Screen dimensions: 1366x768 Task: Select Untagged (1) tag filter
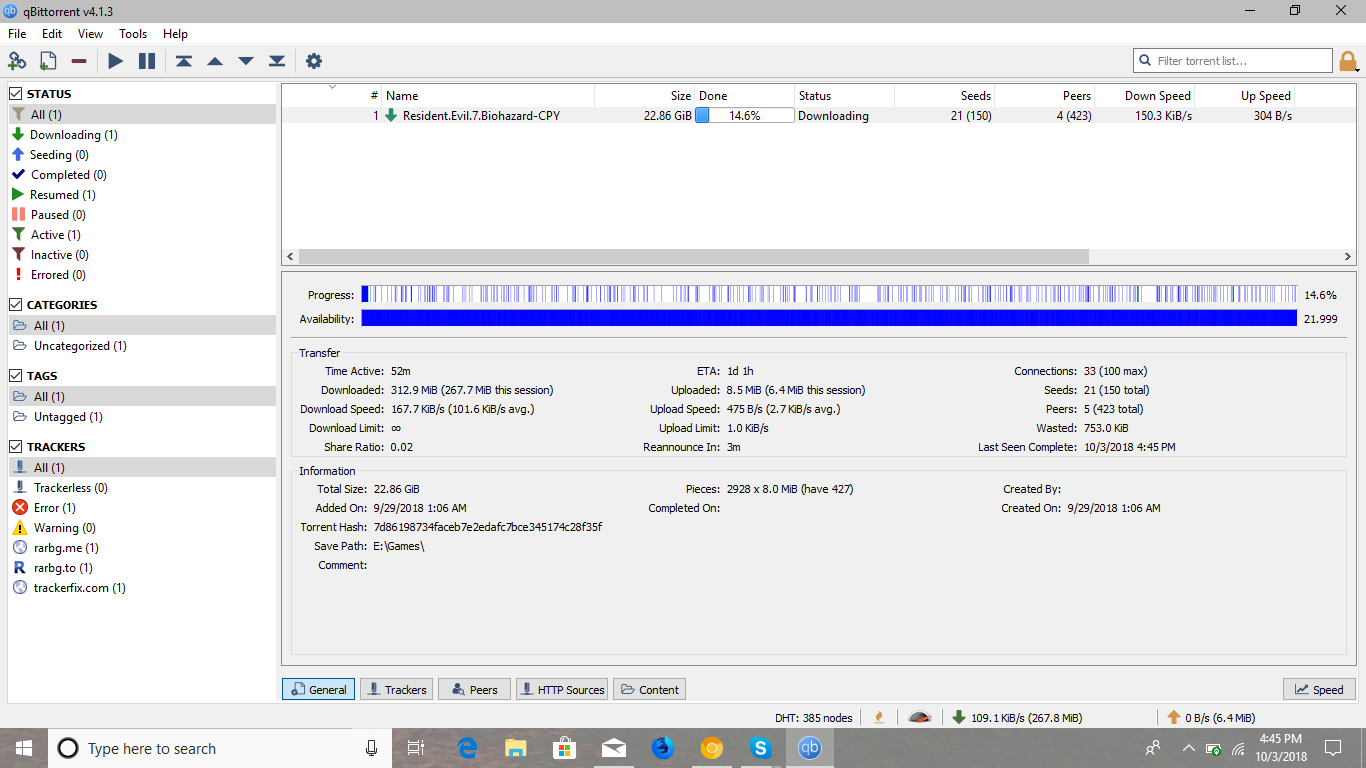(142, 417)
